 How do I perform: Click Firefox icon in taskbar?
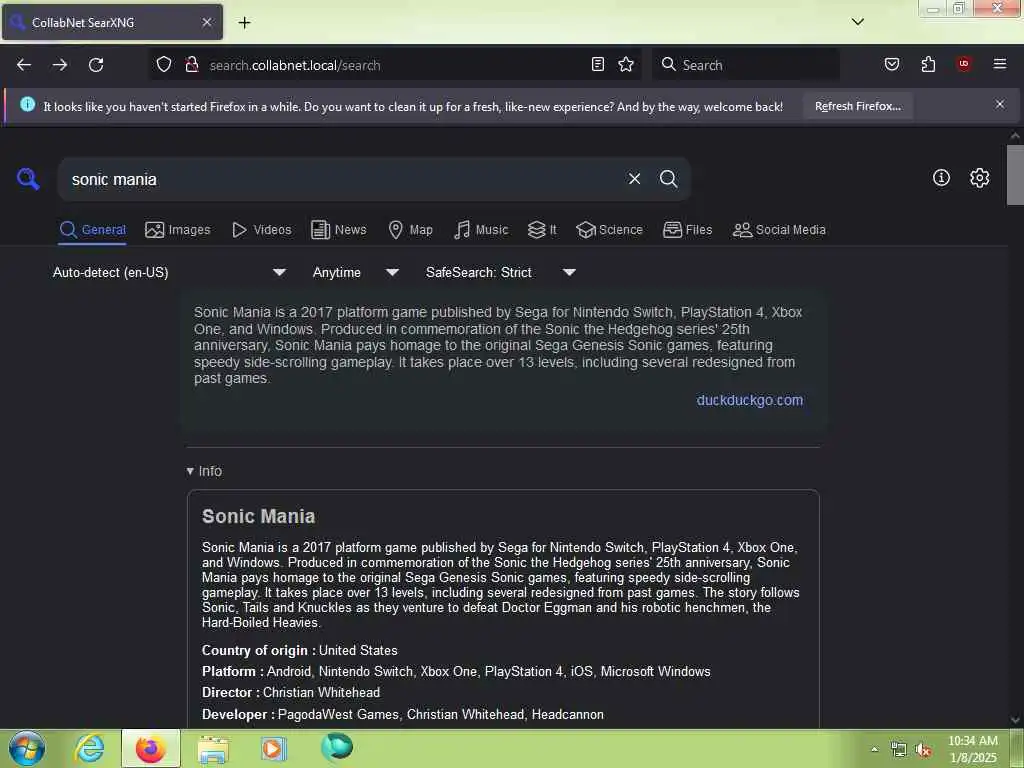pos(150,748)
